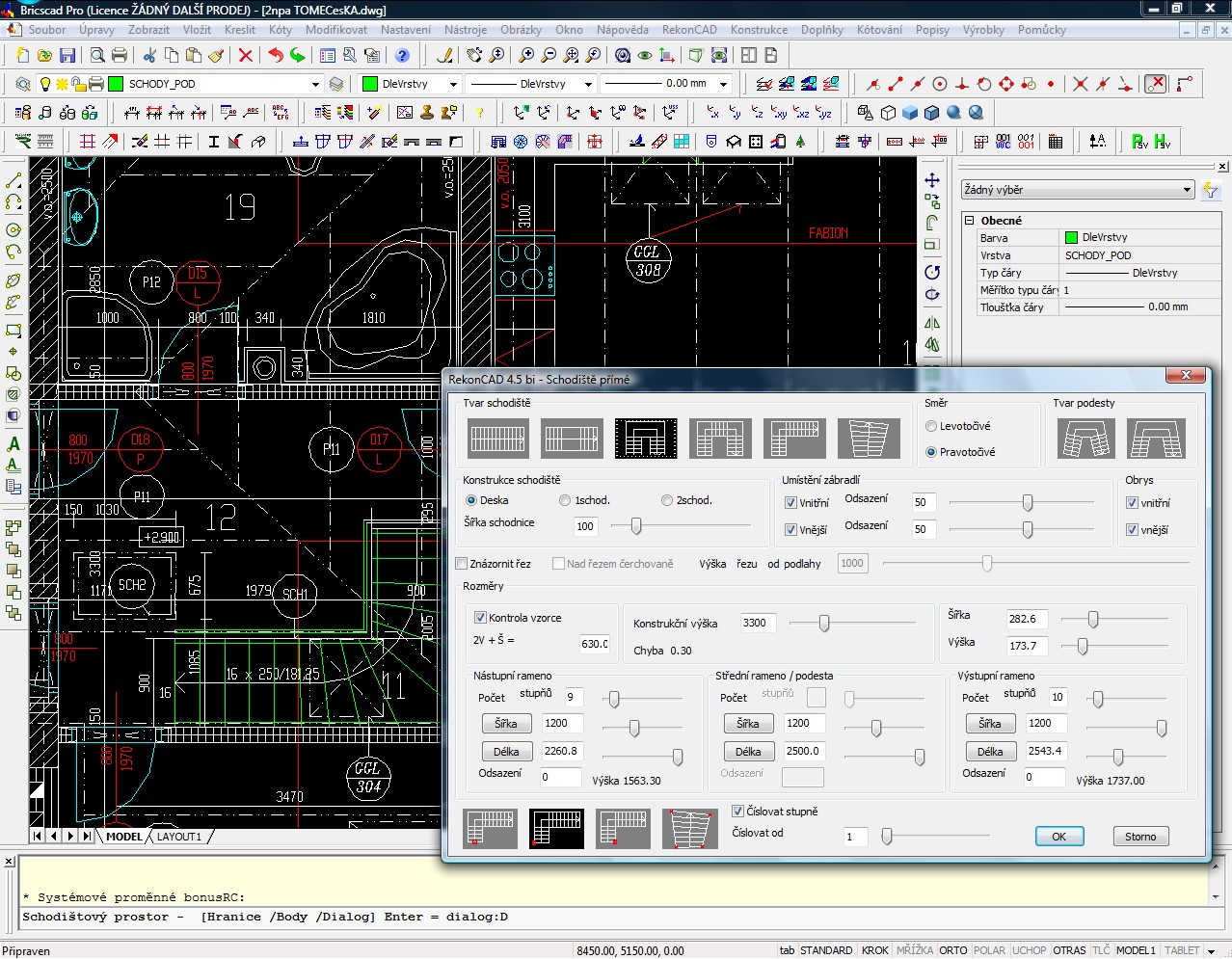Click the Save file toolbar icon

[67, 56]
